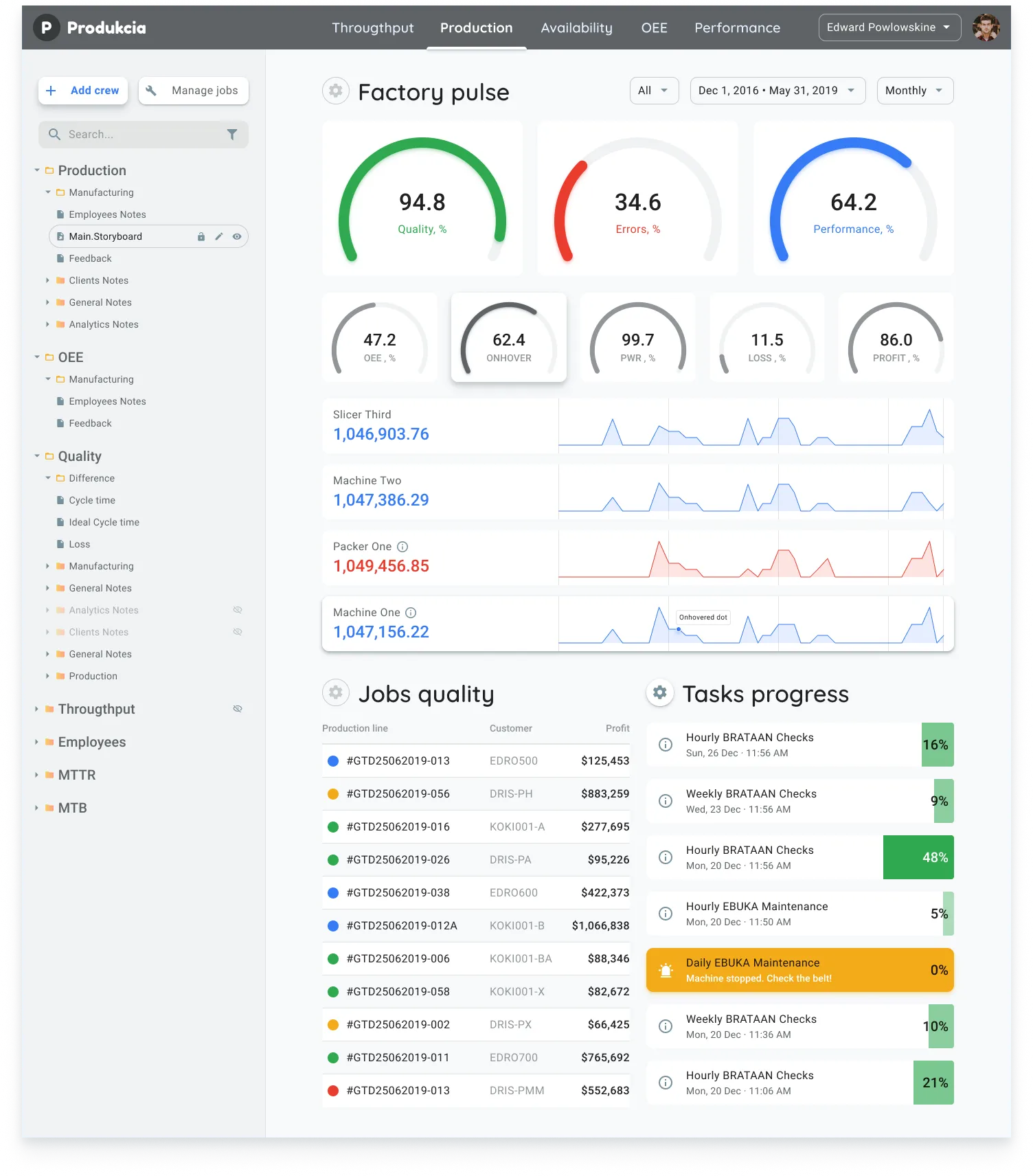Click the plus icon in Add crew
1033x1176 pixels.
pos(51,91)
